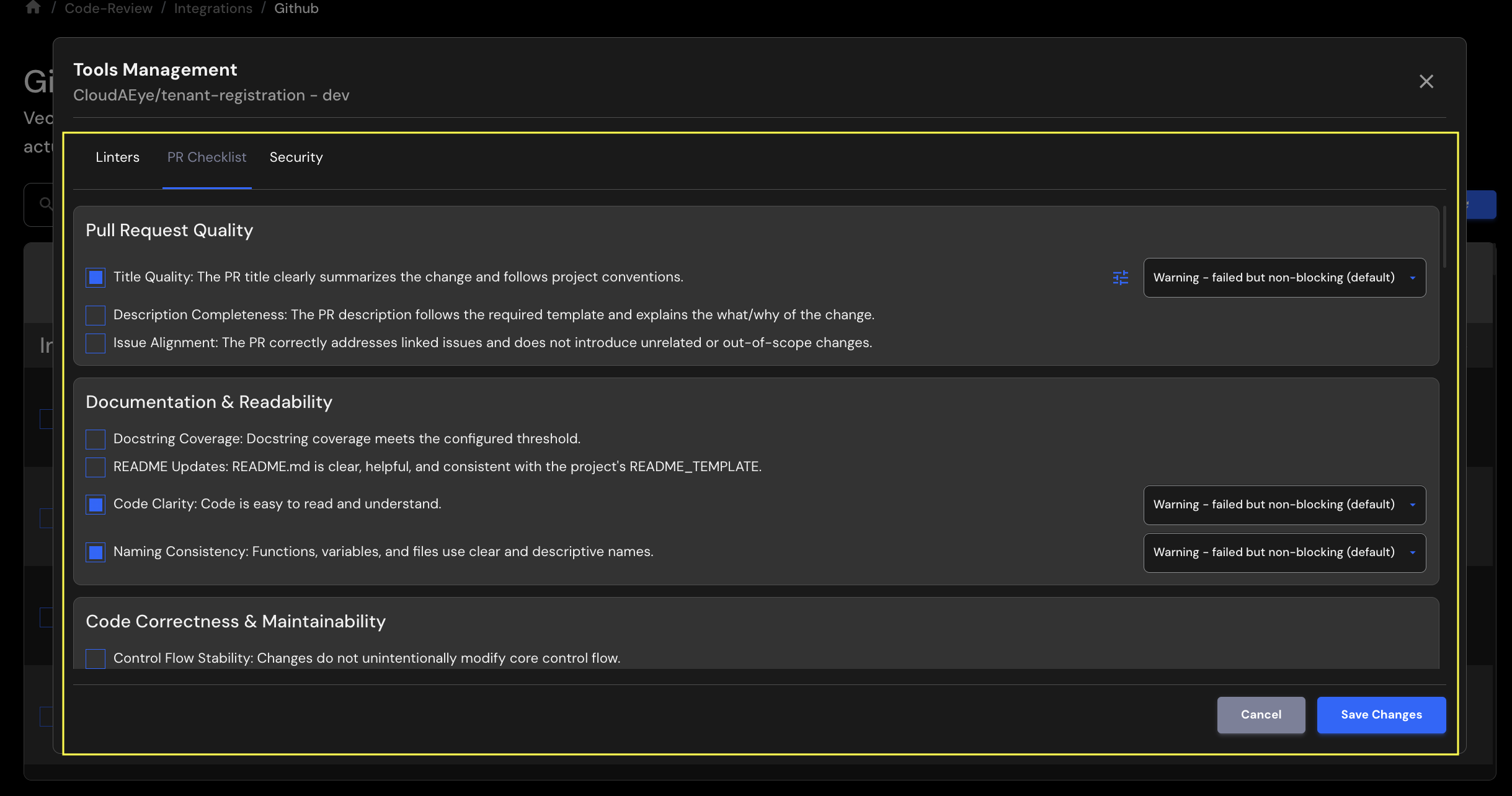Click the Save Changes button
This screenshot has height=796, width=1512.
(x=1381, y=715)
